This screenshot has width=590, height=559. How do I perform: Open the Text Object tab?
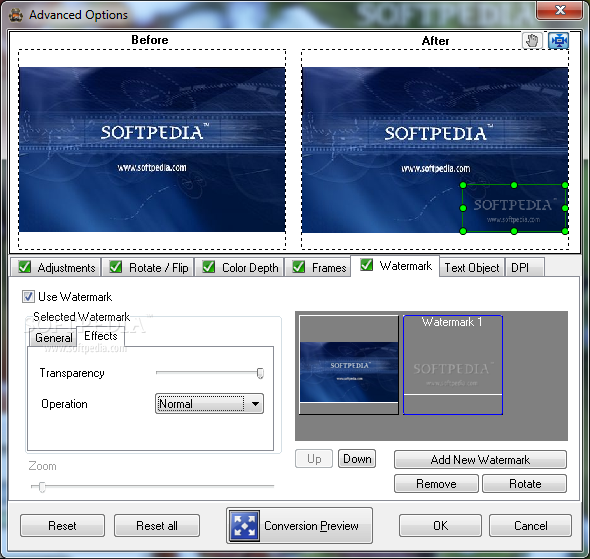click(472, 267)
